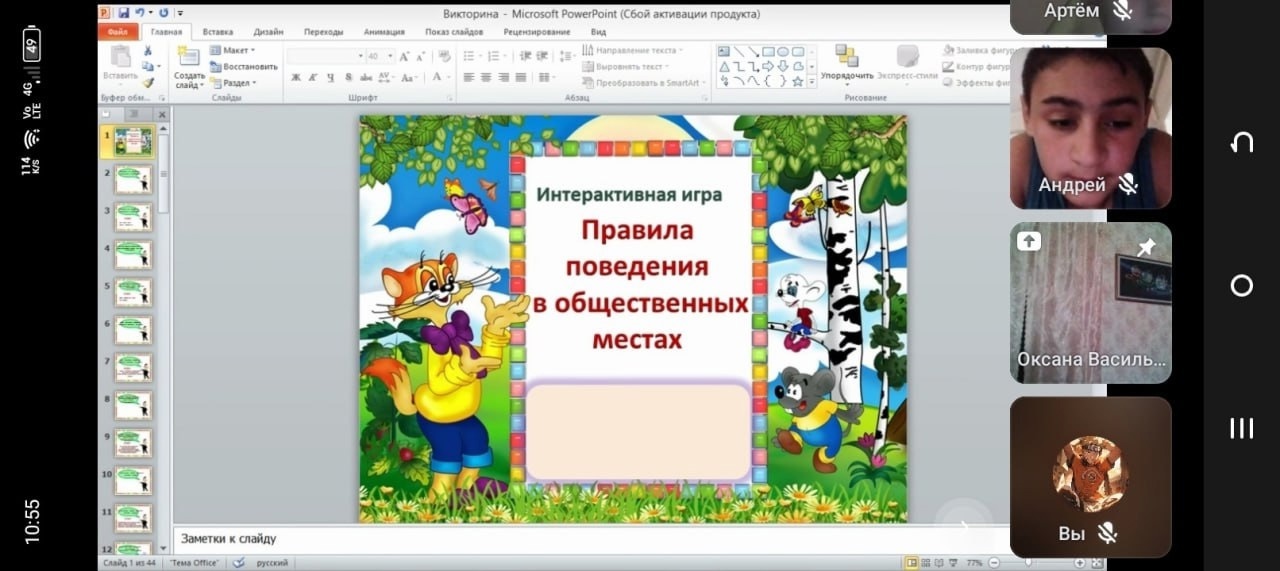Toggle italic К formatting
This screenshot has width=1280, height=571.
[x=314, y=77]
